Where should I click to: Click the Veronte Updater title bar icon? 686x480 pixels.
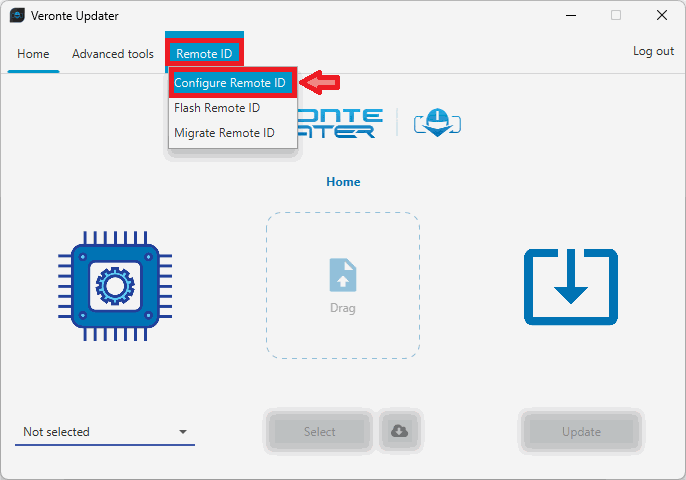click(x=17, y=15)
